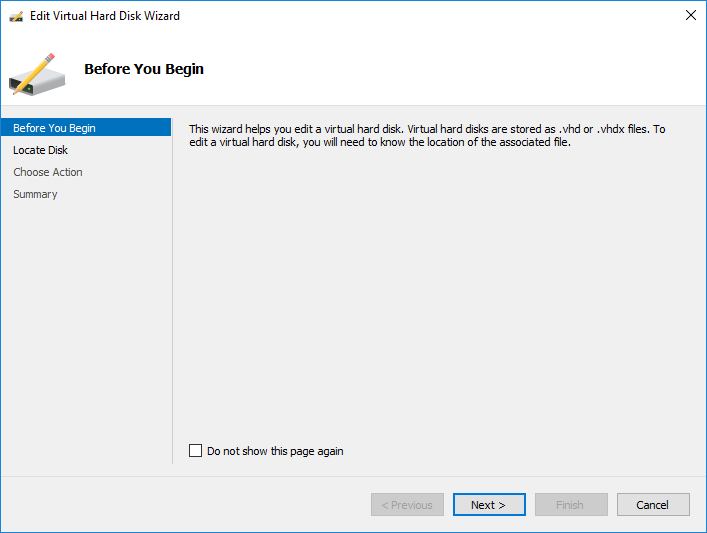
Task: Click the window title 'Edit Virtual Hard Disk Wizard'
Action: click(105, 16)
